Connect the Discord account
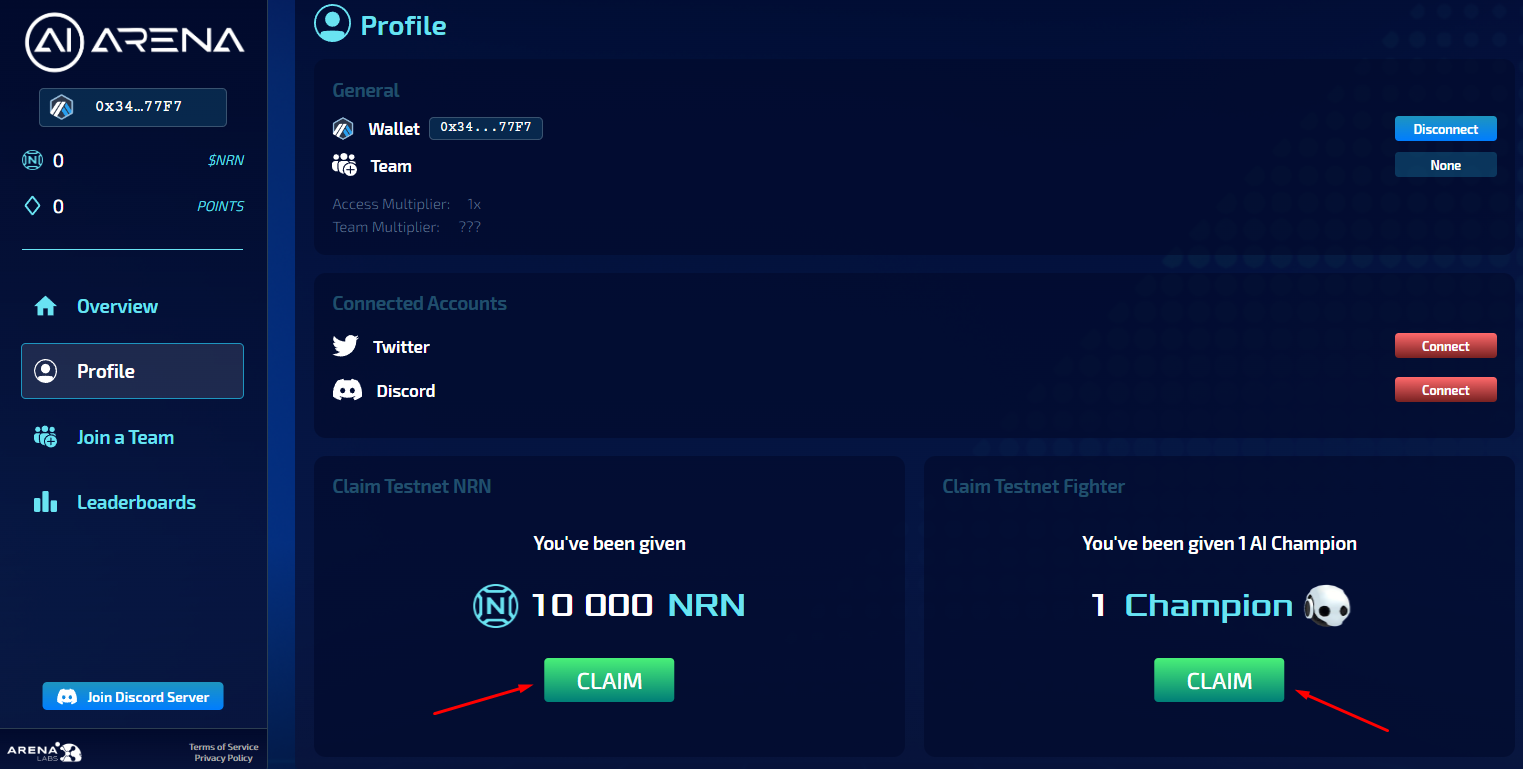 click(x=1446, y=390)
